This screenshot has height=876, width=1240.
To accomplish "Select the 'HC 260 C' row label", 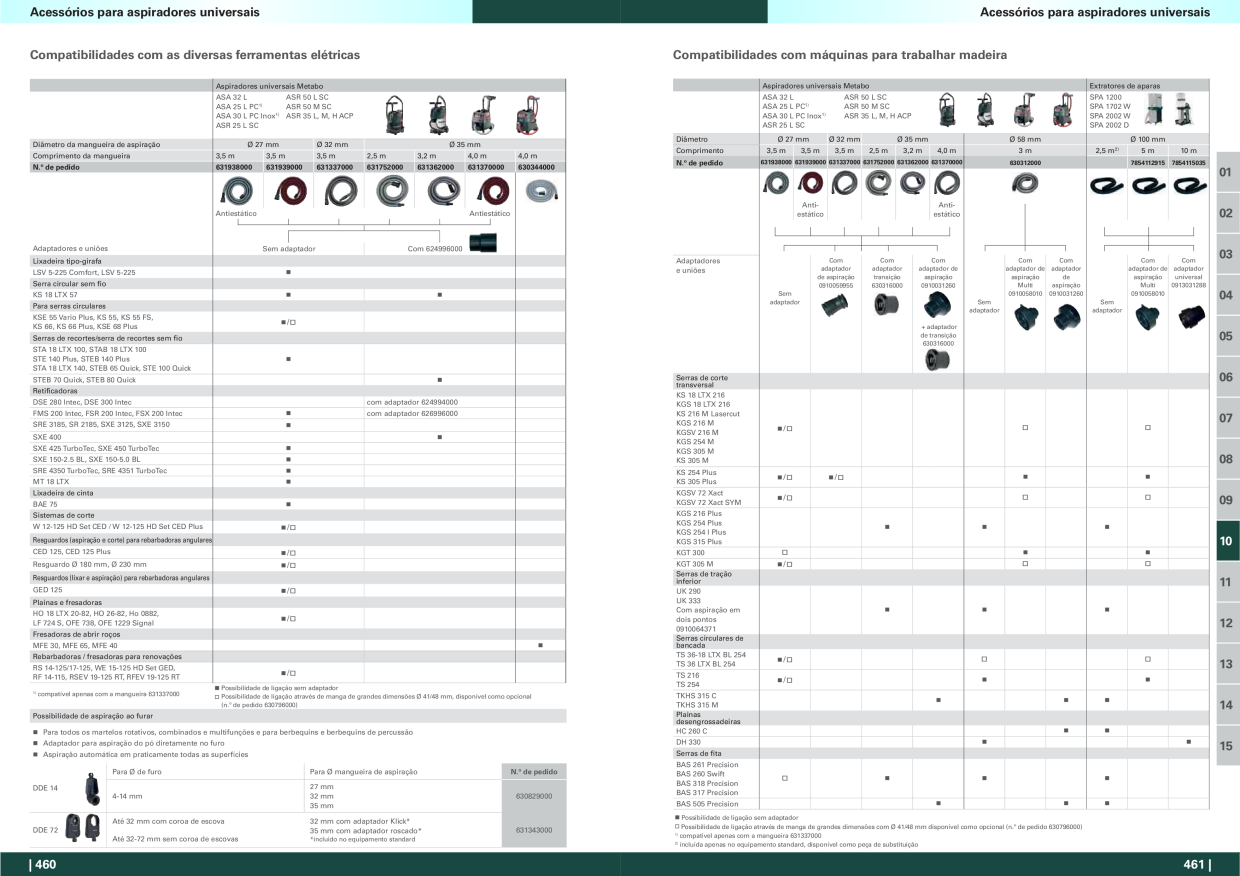I will (692, 731).
